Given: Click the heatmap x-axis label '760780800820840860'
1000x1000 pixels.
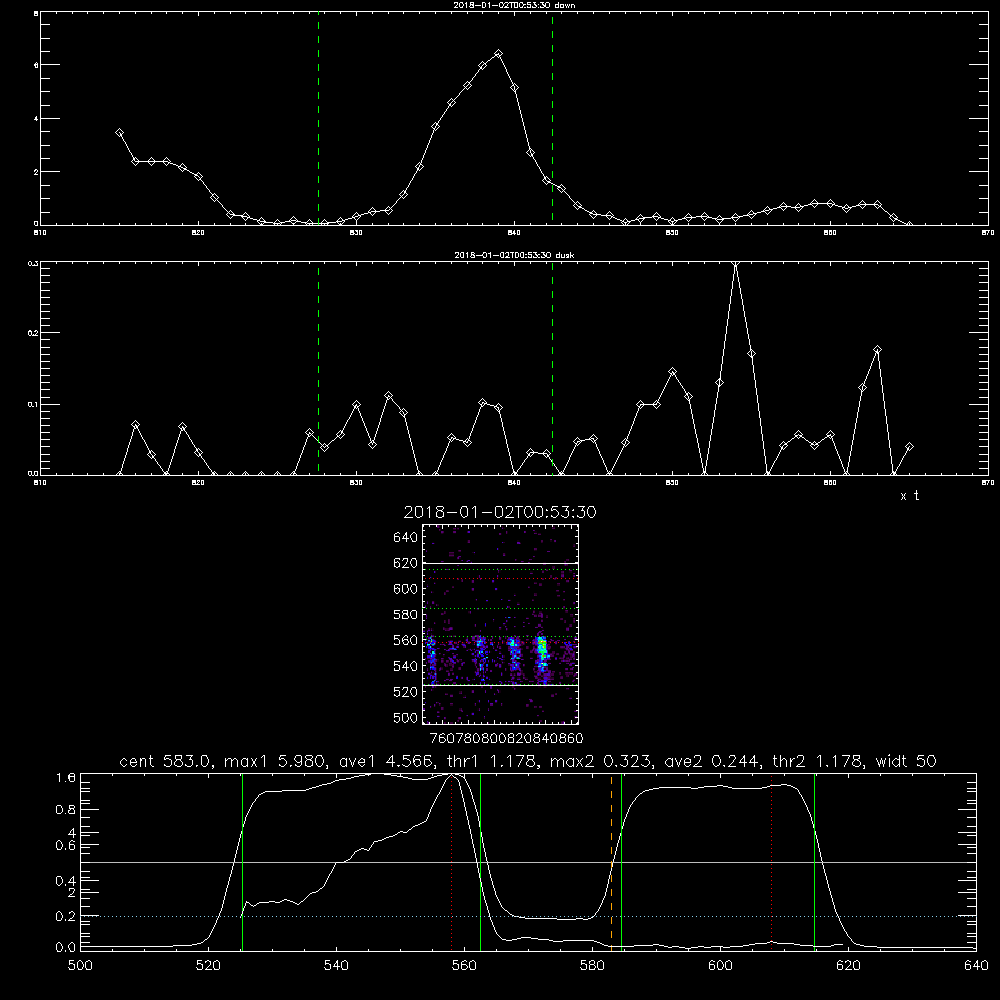Looking at the screenshot, I should [506, 738].
